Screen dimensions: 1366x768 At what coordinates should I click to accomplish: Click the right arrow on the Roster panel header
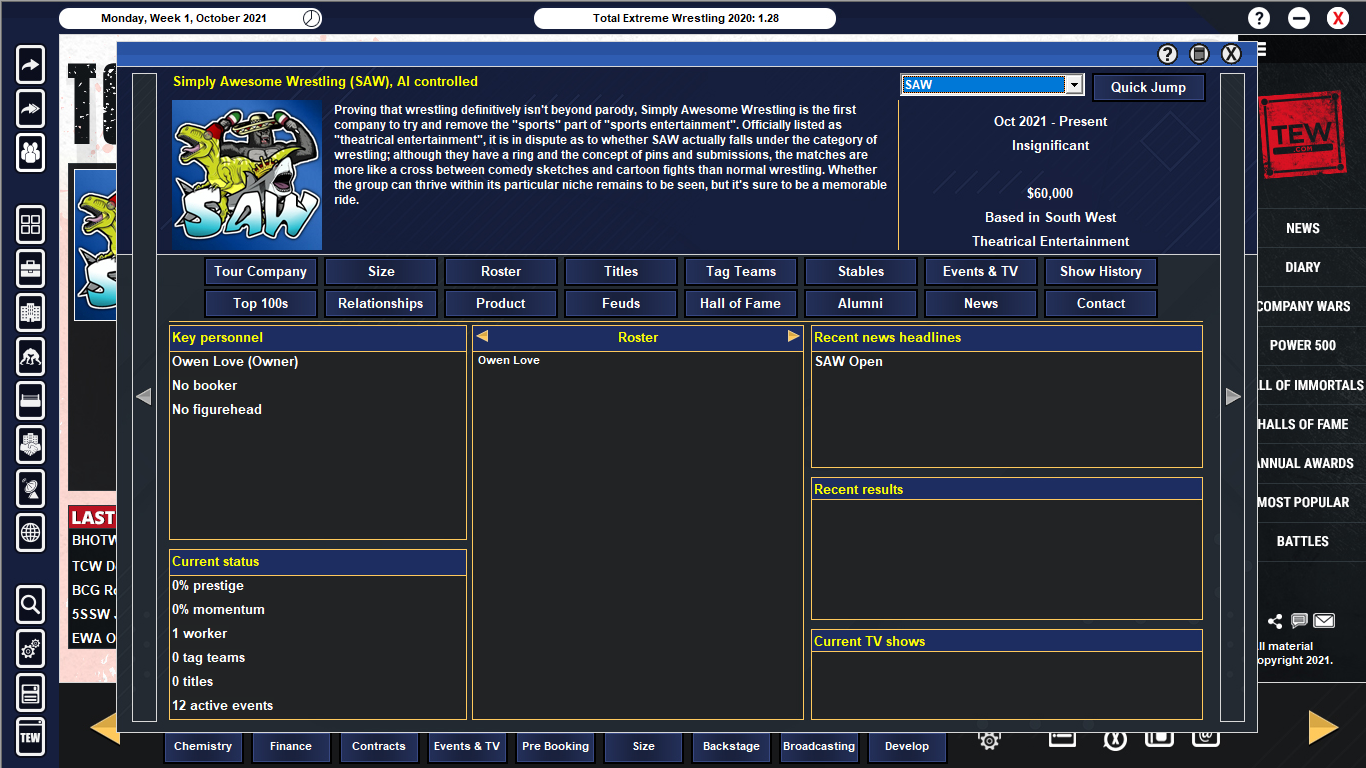pos(793,337)
